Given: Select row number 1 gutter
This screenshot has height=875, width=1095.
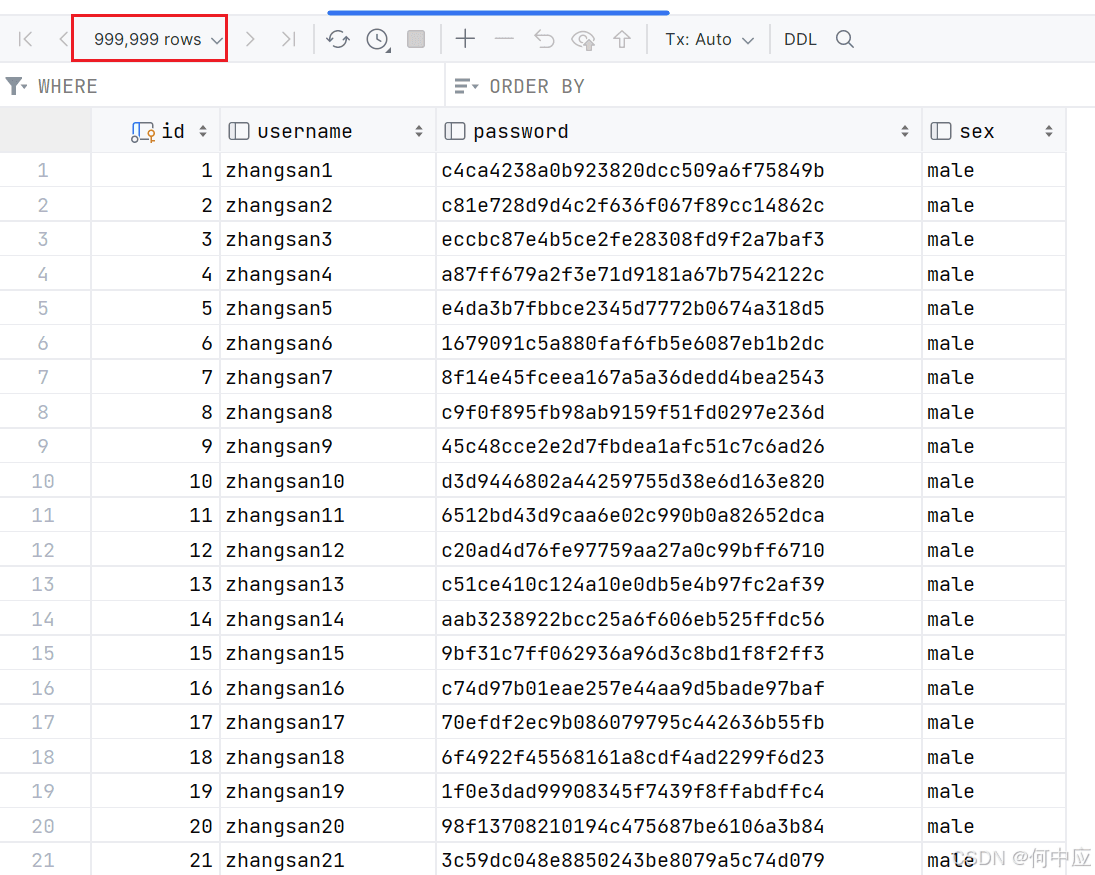Looking at the screenshot, I should point(43,170).
